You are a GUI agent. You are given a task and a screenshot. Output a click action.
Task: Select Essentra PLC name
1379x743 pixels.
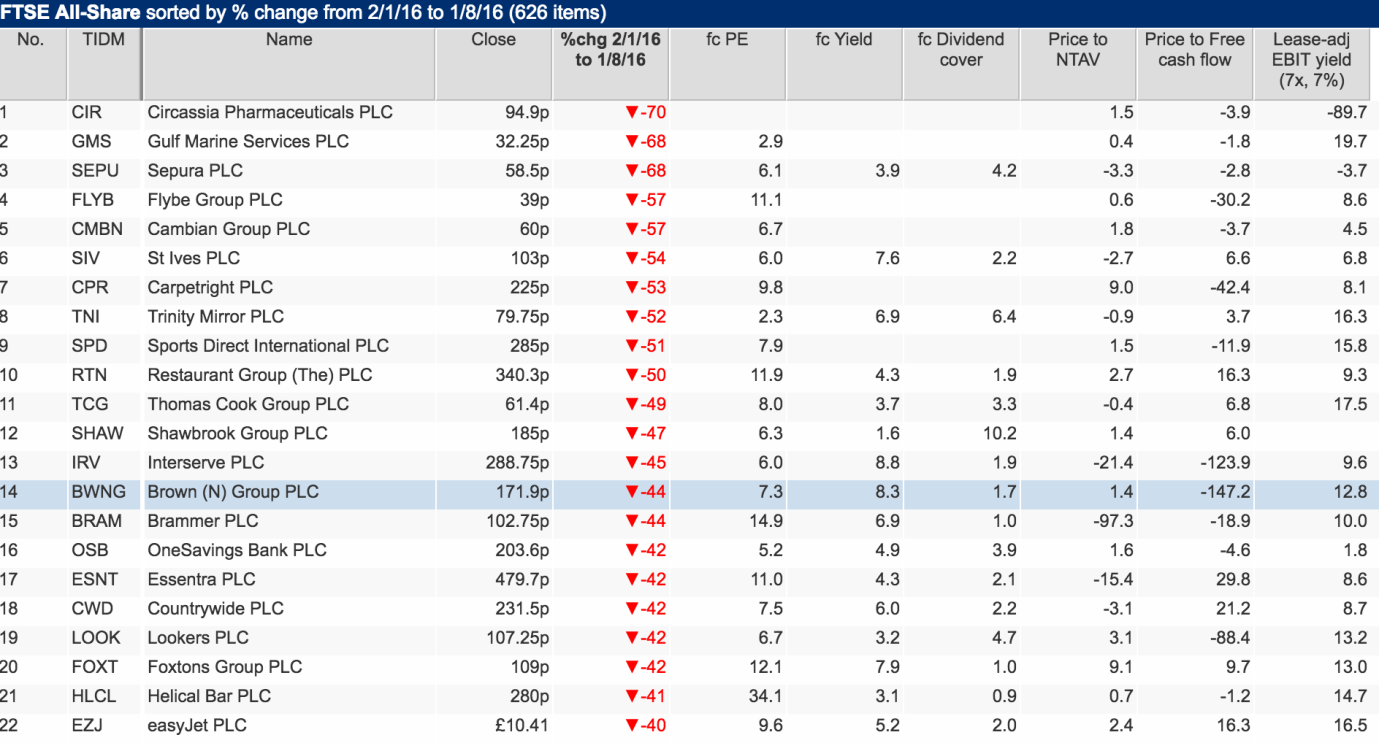pos(201,579)
